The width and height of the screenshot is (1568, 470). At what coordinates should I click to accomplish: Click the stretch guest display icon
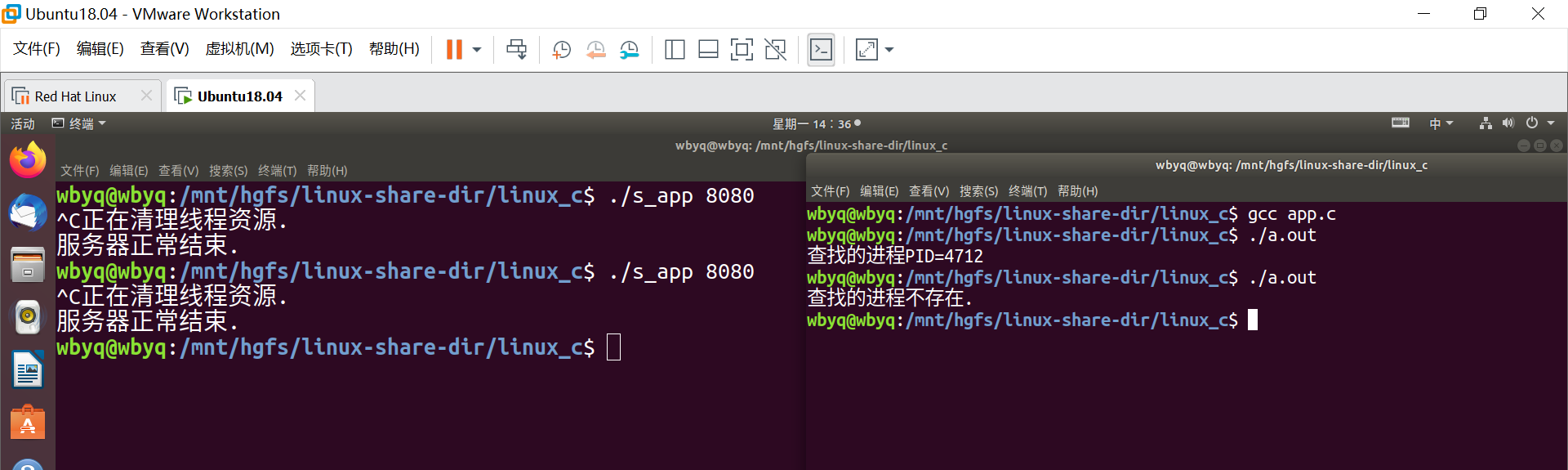[x=866, y=50]
